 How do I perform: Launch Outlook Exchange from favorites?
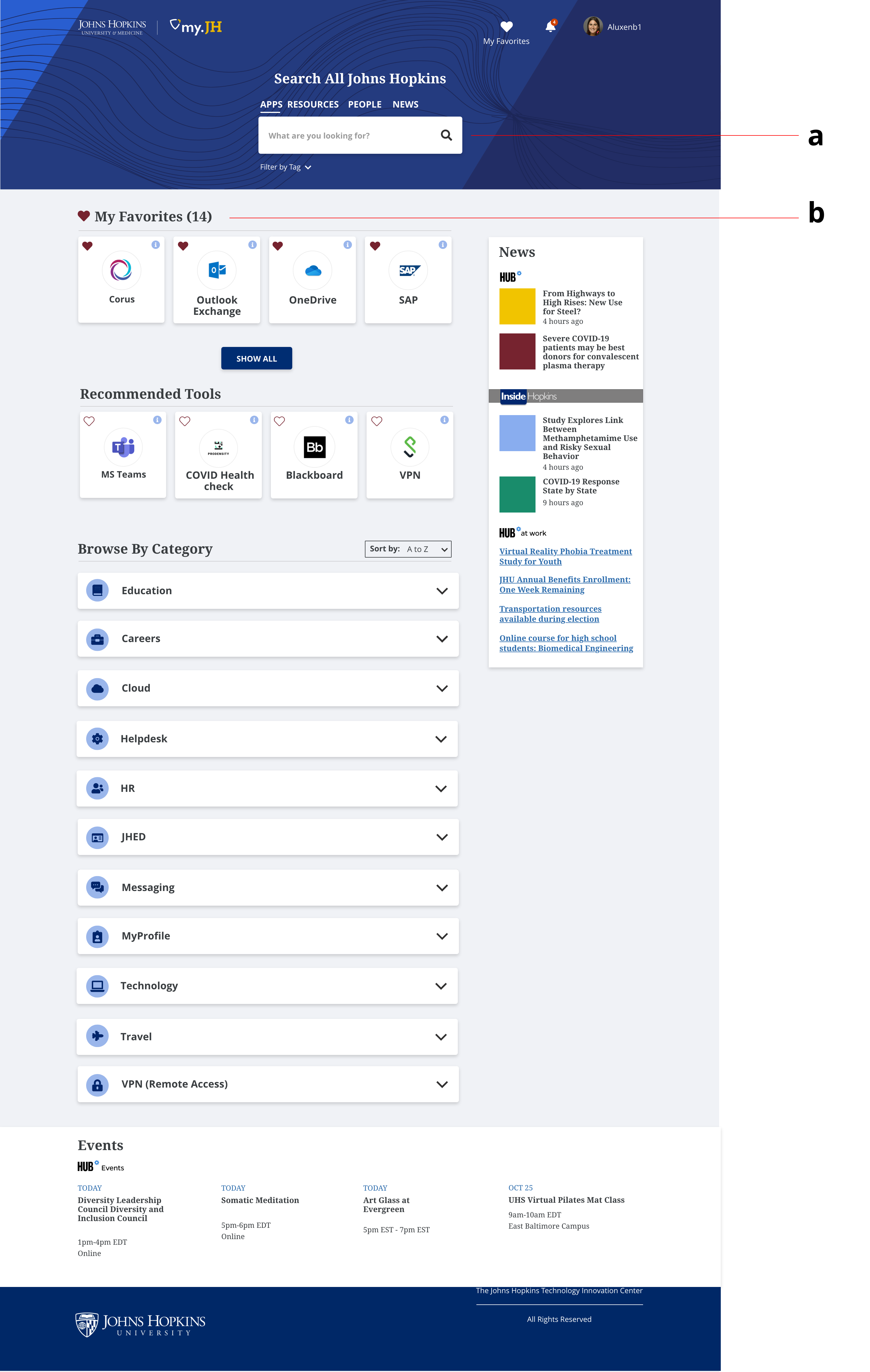[x=217, y=270]
